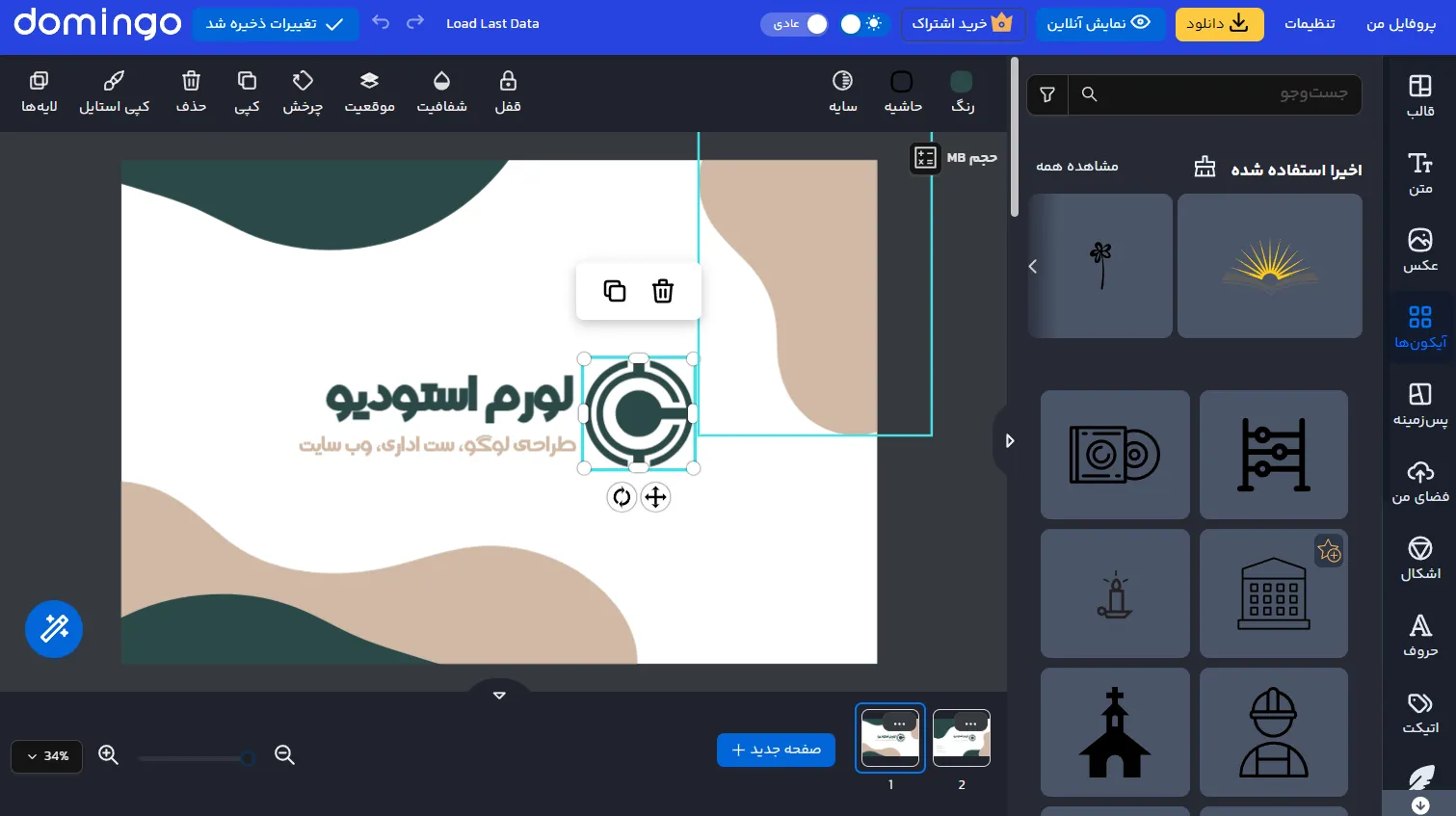1456x816 pixels.
Task: Insert the construction worker icon
Action: coord(1273,731)
